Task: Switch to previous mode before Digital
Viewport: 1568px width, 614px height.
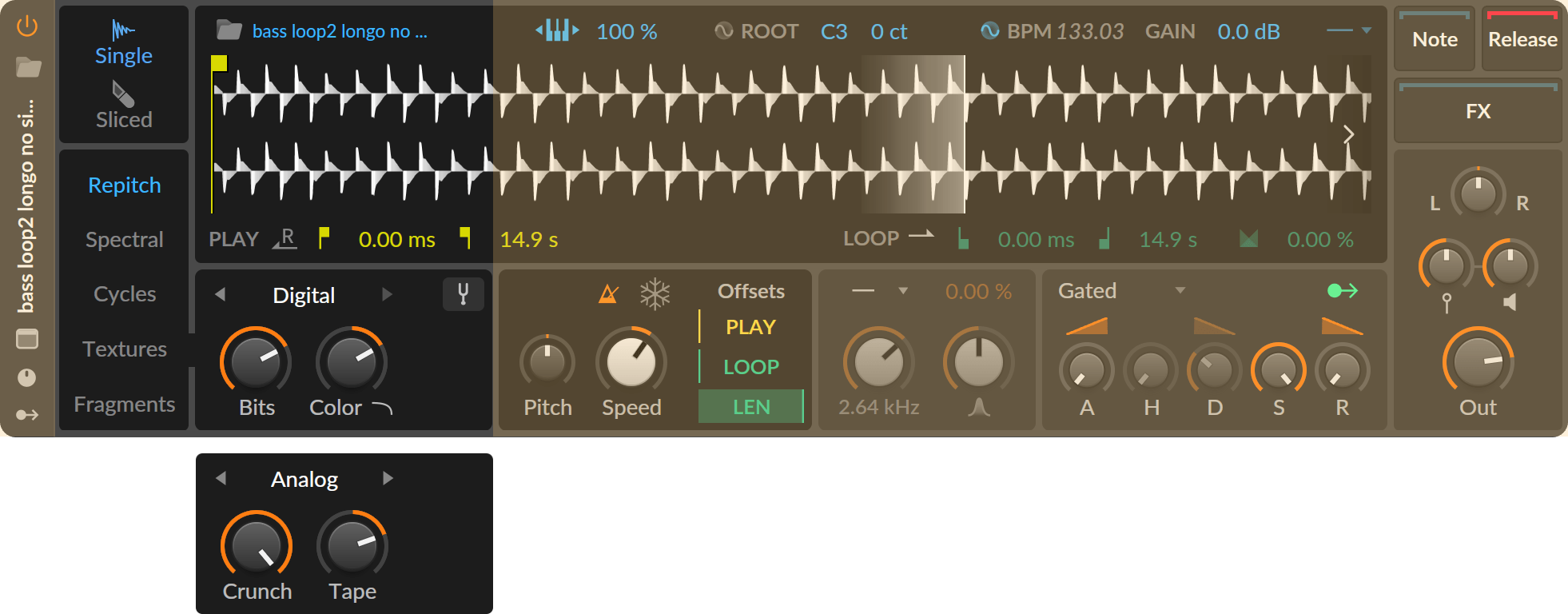Action: pos(221,294)
